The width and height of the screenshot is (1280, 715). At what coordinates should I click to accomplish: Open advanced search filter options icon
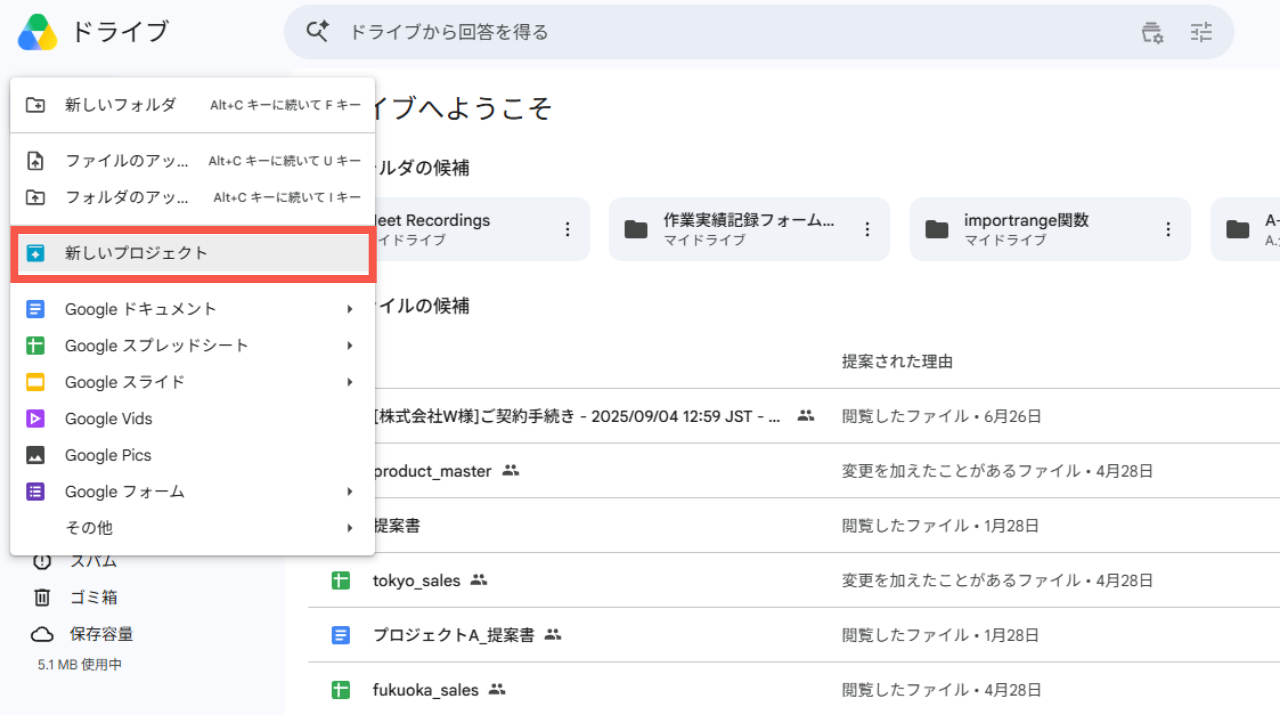click(1201, 32)
